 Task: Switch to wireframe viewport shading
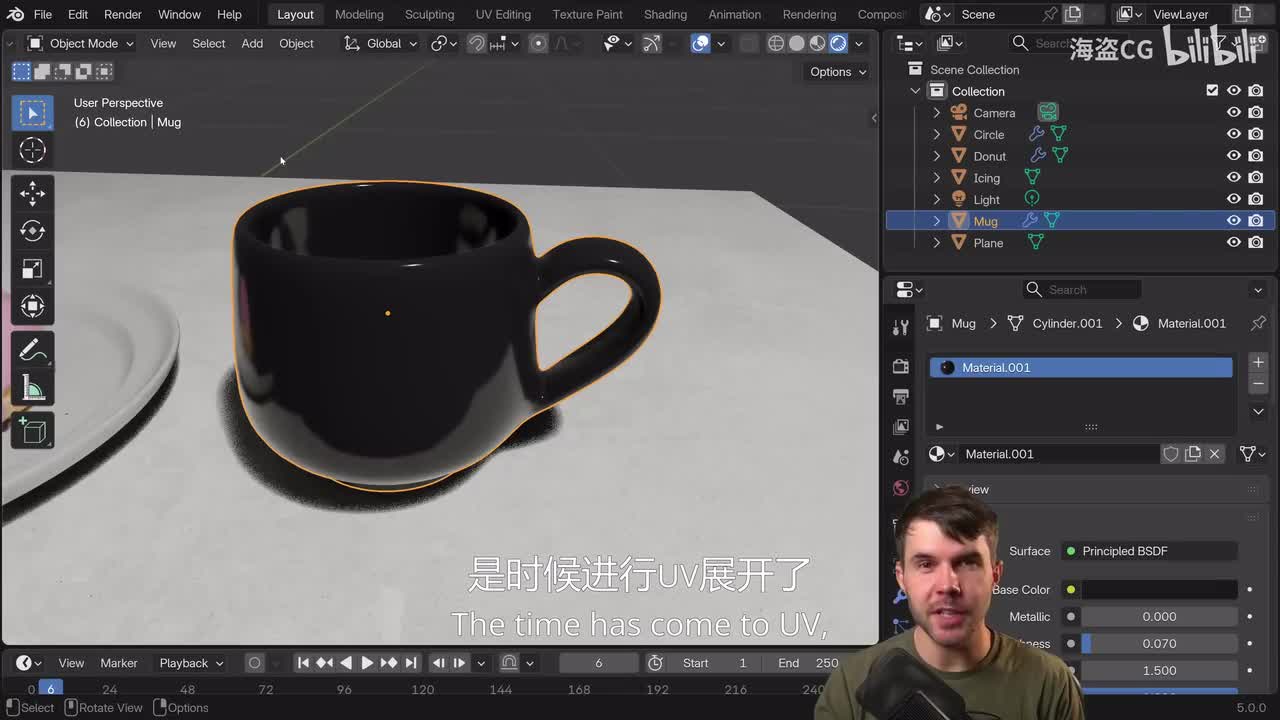776,43
